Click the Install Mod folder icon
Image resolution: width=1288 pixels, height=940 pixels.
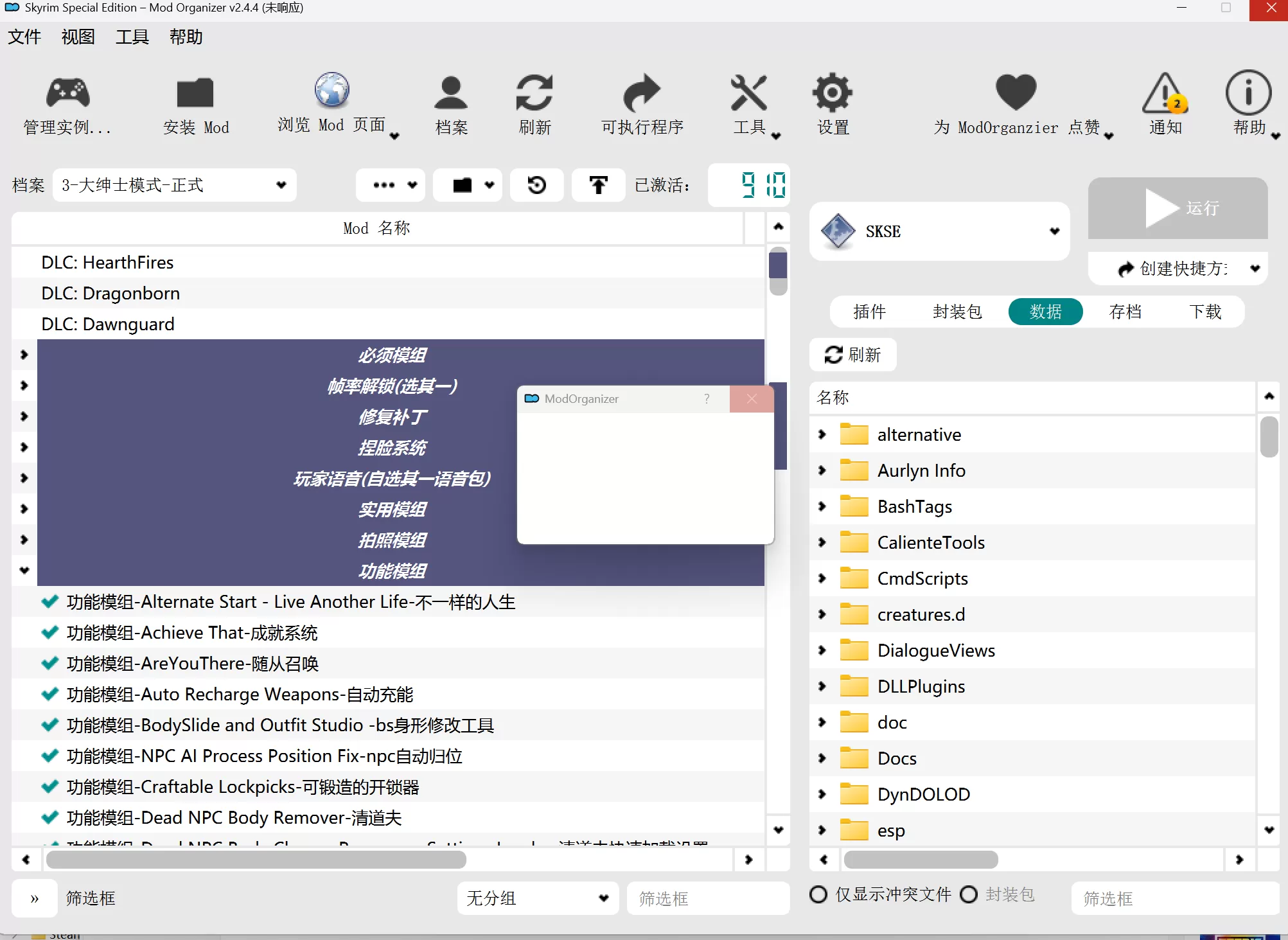[x=195, y=93]
